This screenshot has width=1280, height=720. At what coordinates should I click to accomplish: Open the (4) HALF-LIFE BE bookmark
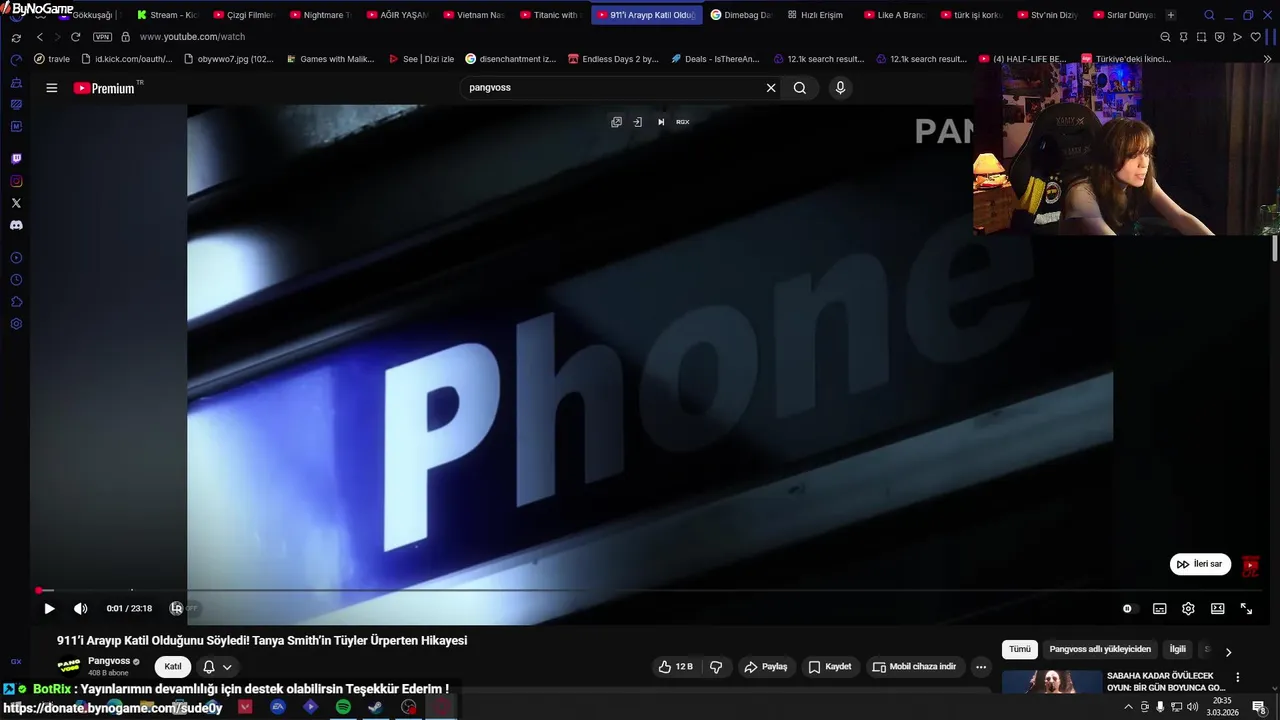1022,59
